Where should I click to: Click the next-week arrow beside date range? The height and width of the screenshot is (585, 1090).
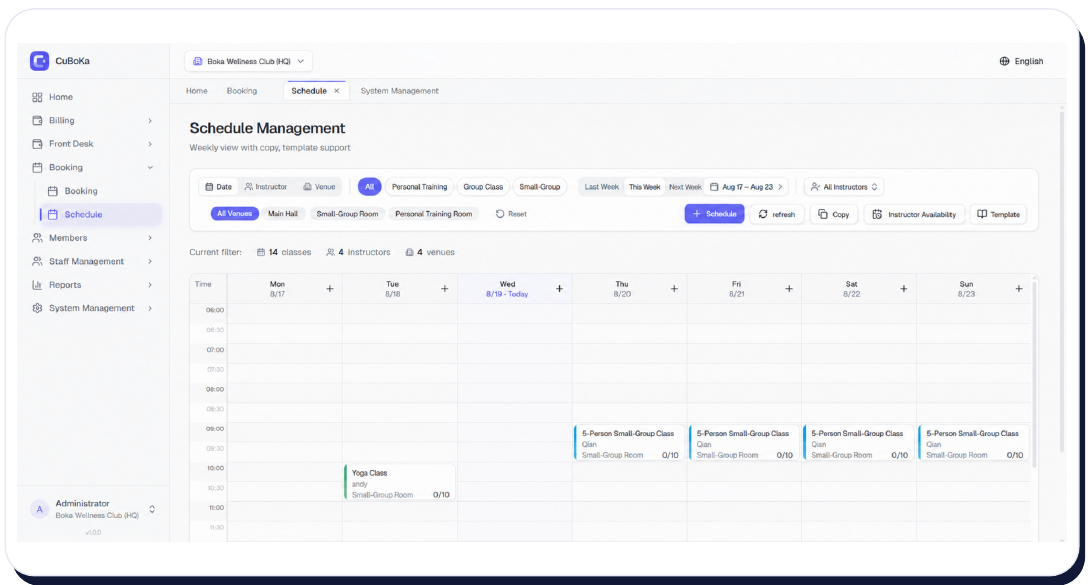click(780, 187)
